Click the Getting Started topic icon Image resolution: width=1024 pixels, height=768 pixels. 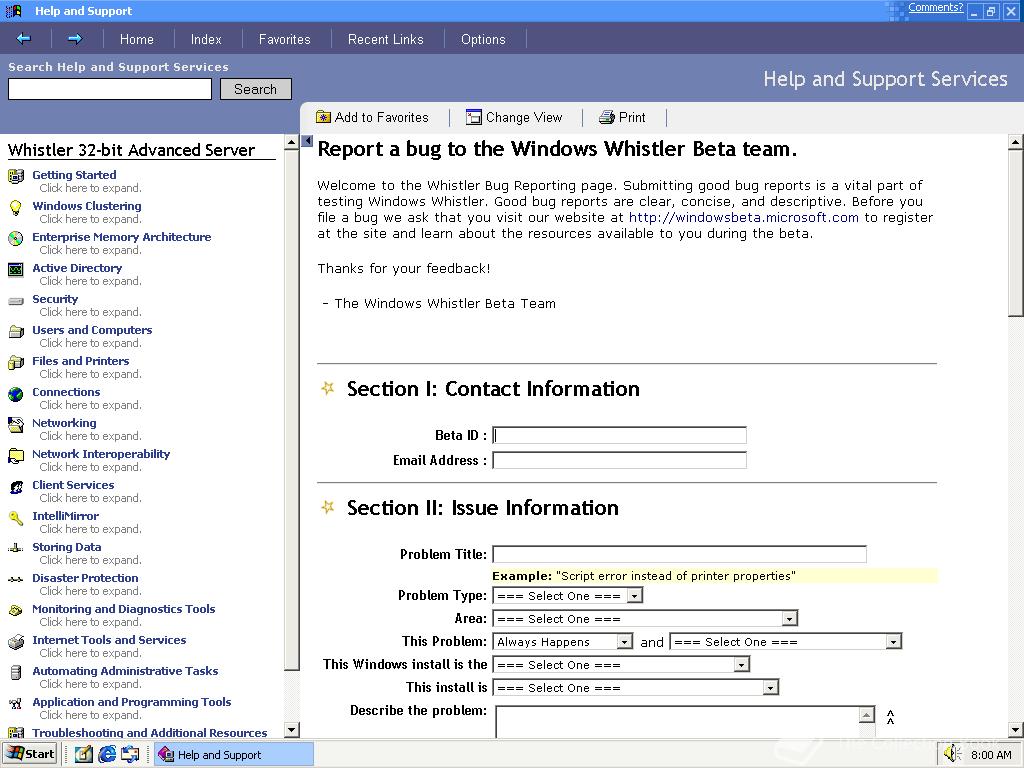click(x=16, y=176)
